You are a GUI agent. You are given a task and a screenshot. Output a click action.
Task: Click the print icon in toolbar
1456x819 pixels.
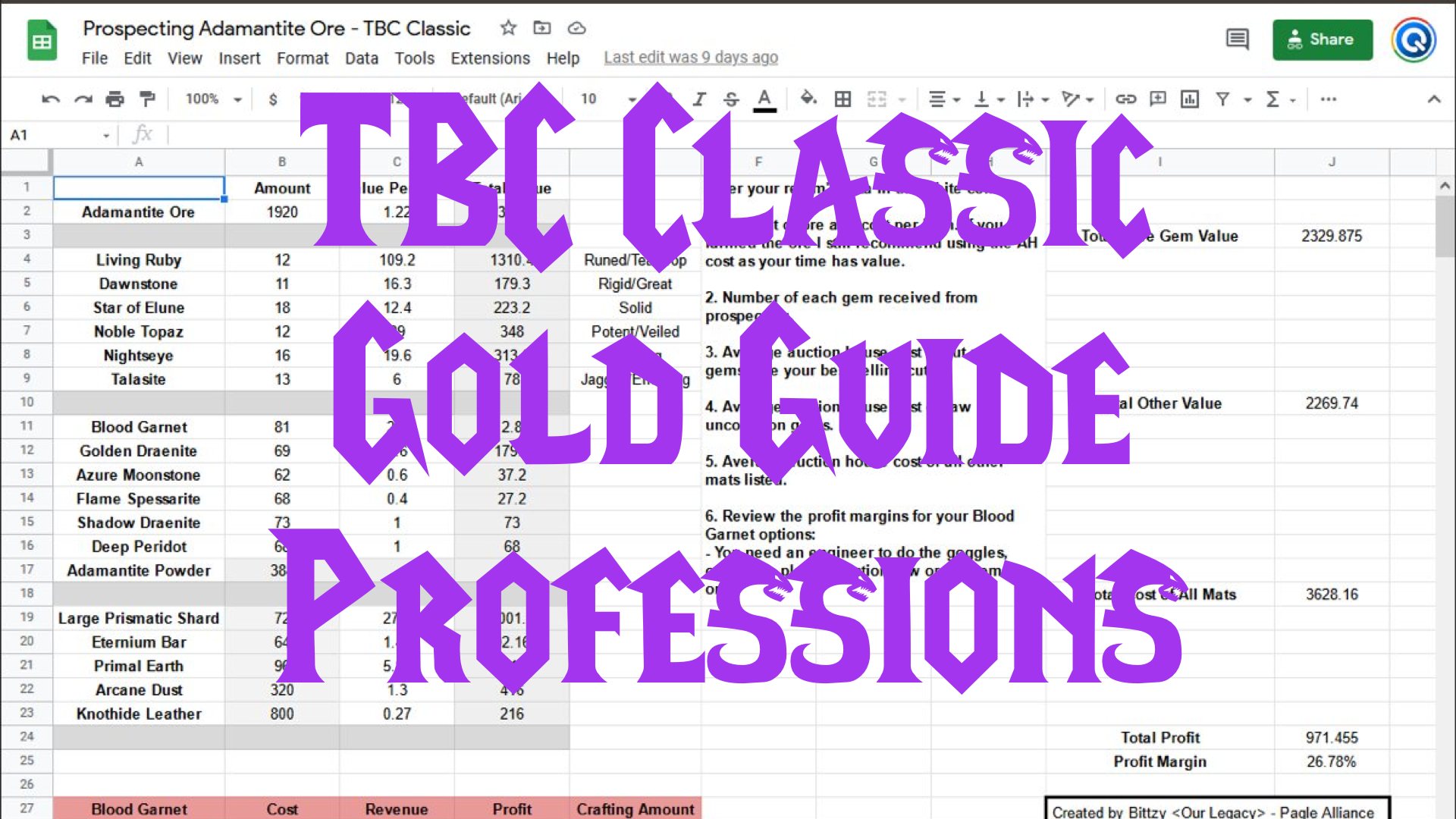tap(113, 99)
